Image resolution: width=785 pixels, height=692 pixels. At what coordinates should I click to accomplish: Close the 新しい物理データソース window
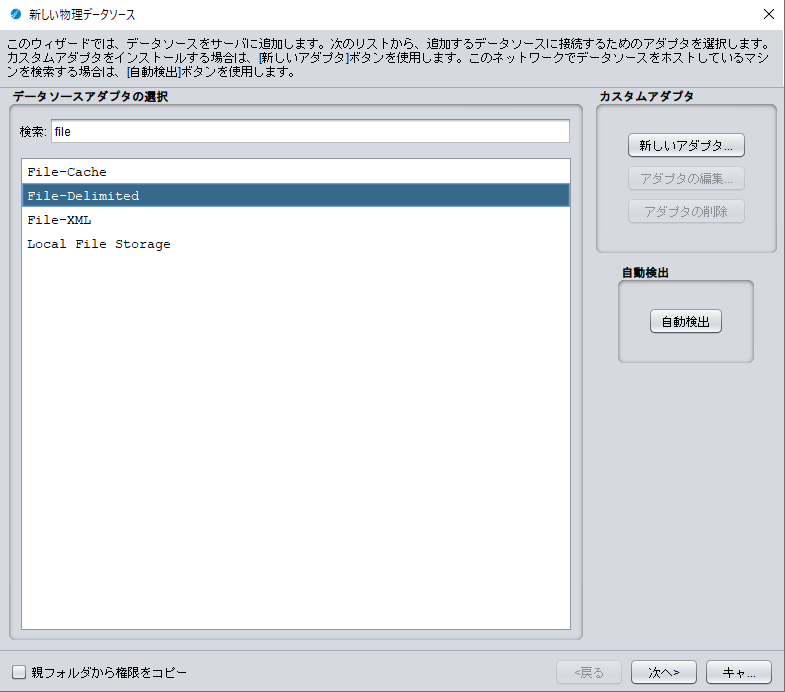pos(768,14)
